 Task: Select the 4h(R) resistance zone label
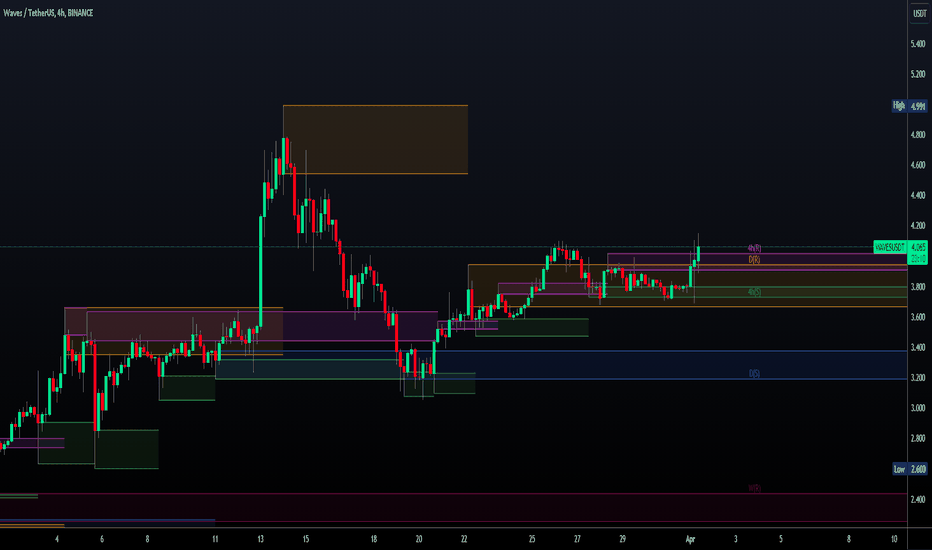(754, 248)
